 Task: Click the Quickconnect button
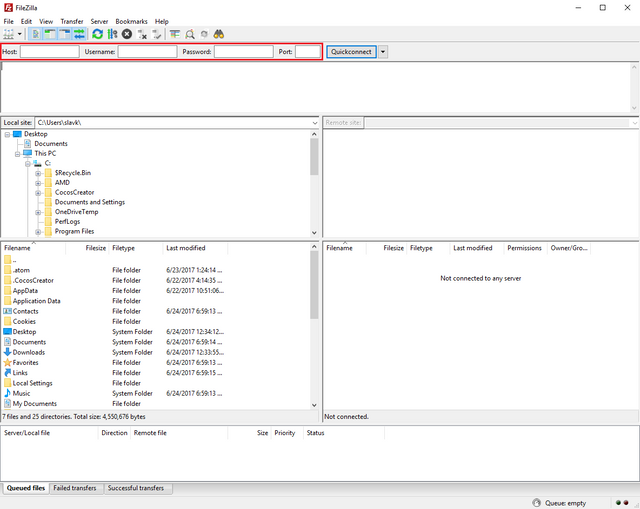pos(351,52)
